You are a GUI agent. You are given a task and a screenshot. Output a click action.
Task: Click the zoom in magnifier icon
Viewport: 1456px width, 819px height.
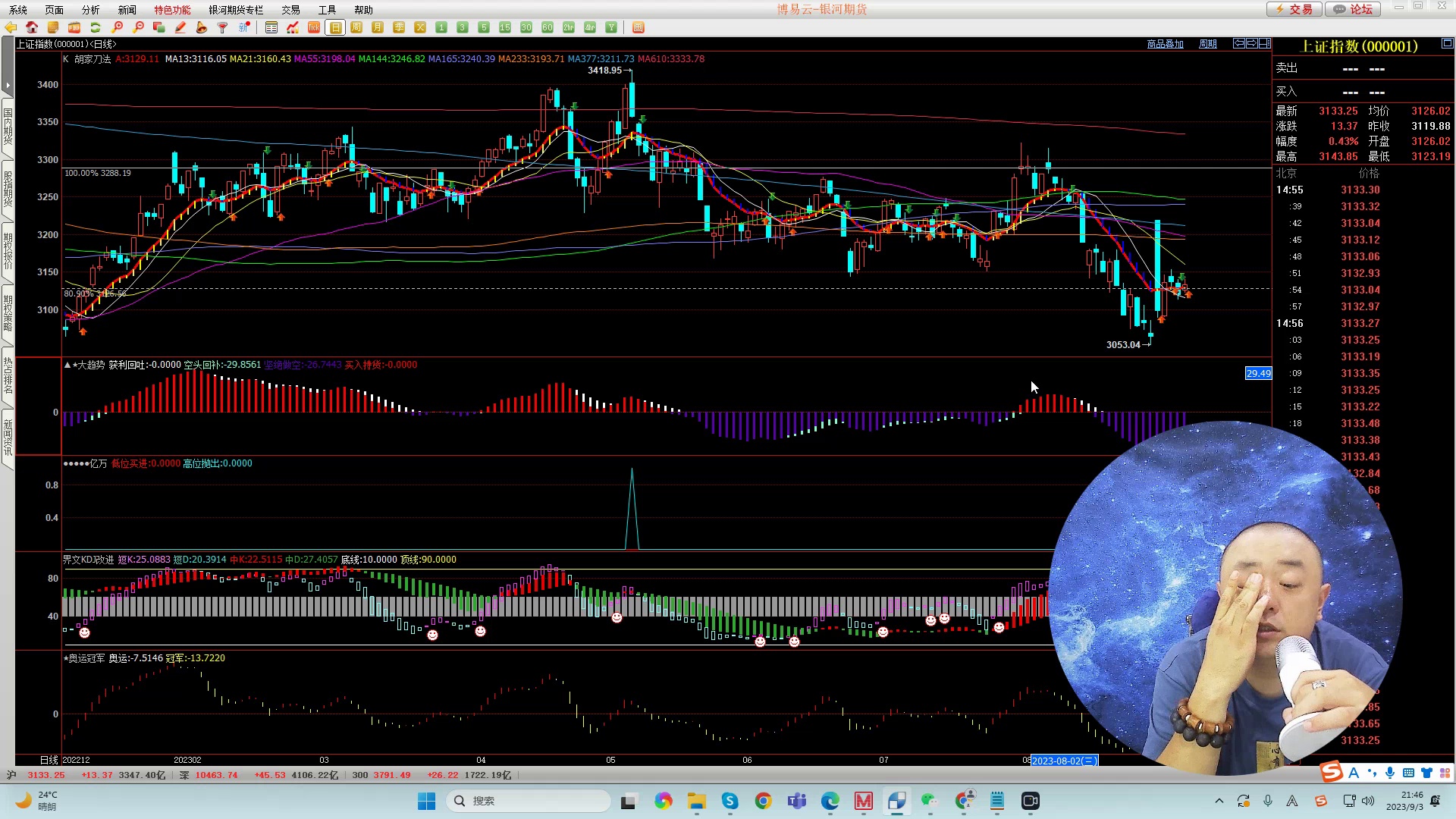click(117, 27)
